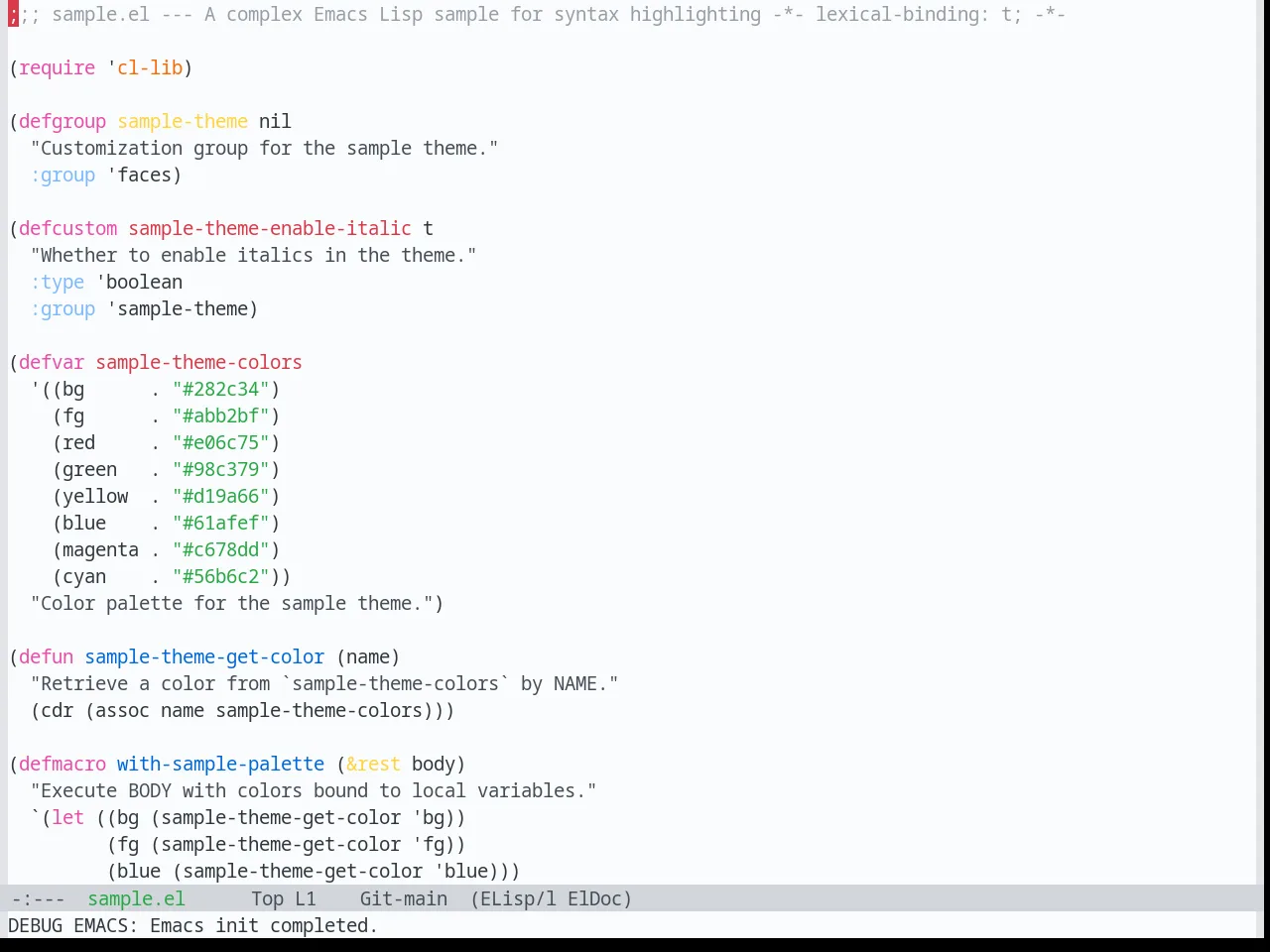Click the 'defcustom' keyword
This screenshot has width=1270, height=952.
point(68,228)
